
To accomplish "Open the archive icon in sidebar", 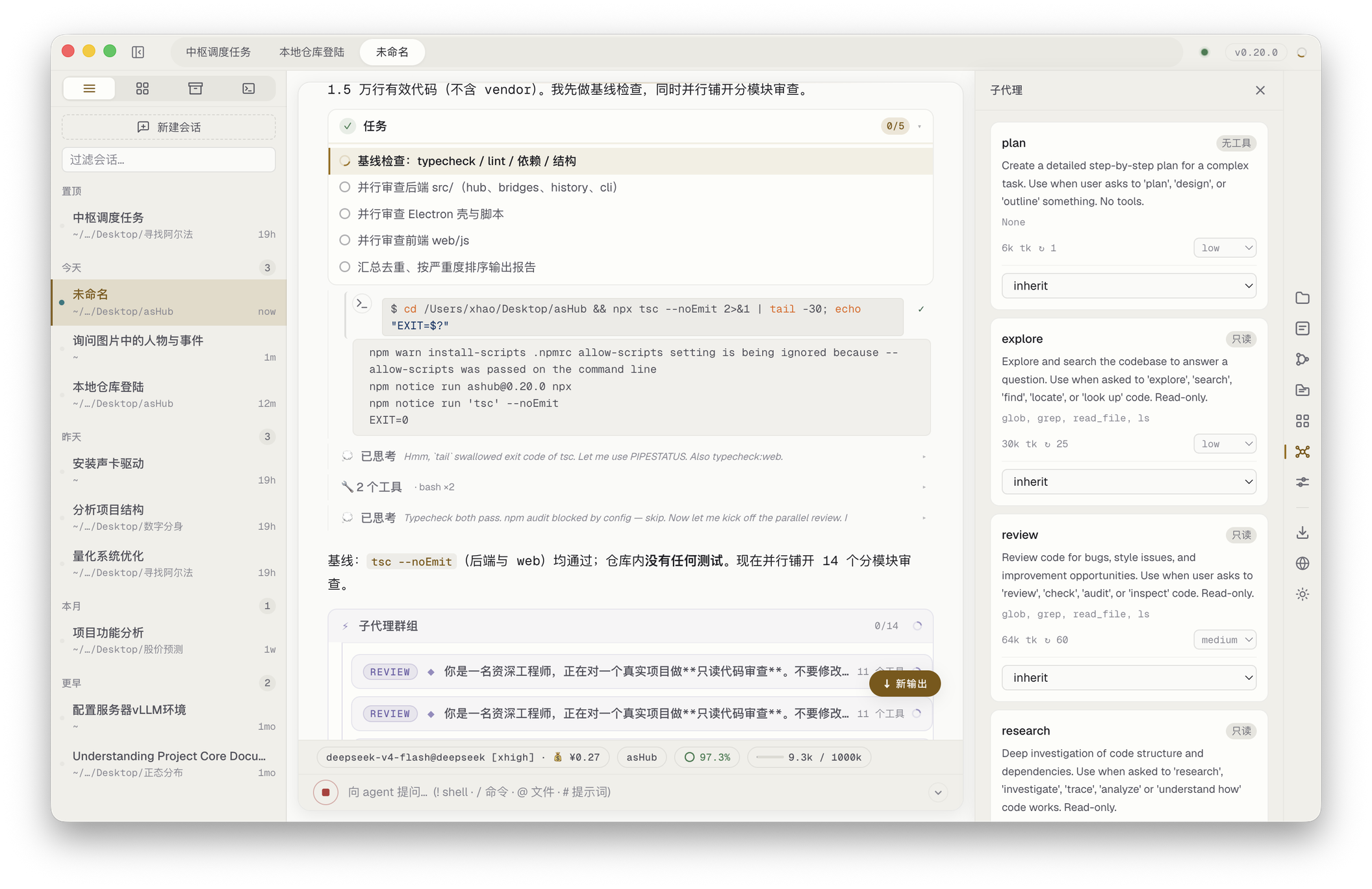I will [x=196, y=88].
